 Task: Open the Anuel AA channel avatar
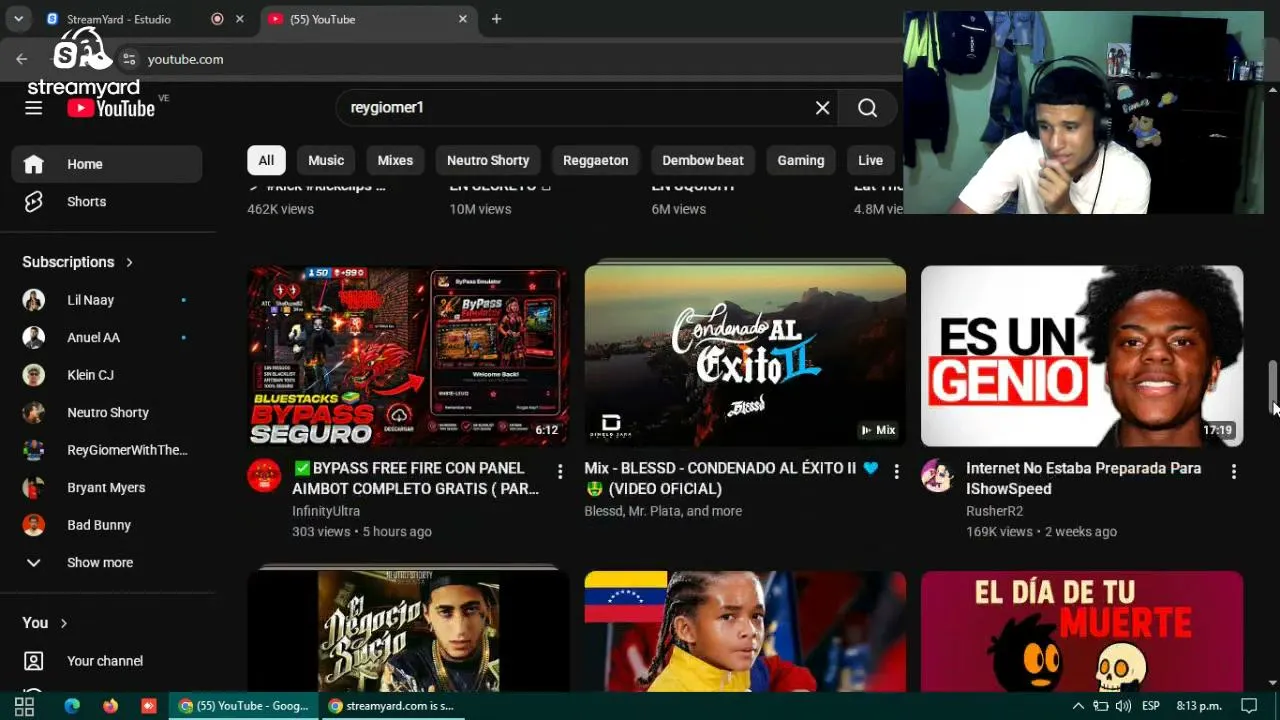(34, 337)
